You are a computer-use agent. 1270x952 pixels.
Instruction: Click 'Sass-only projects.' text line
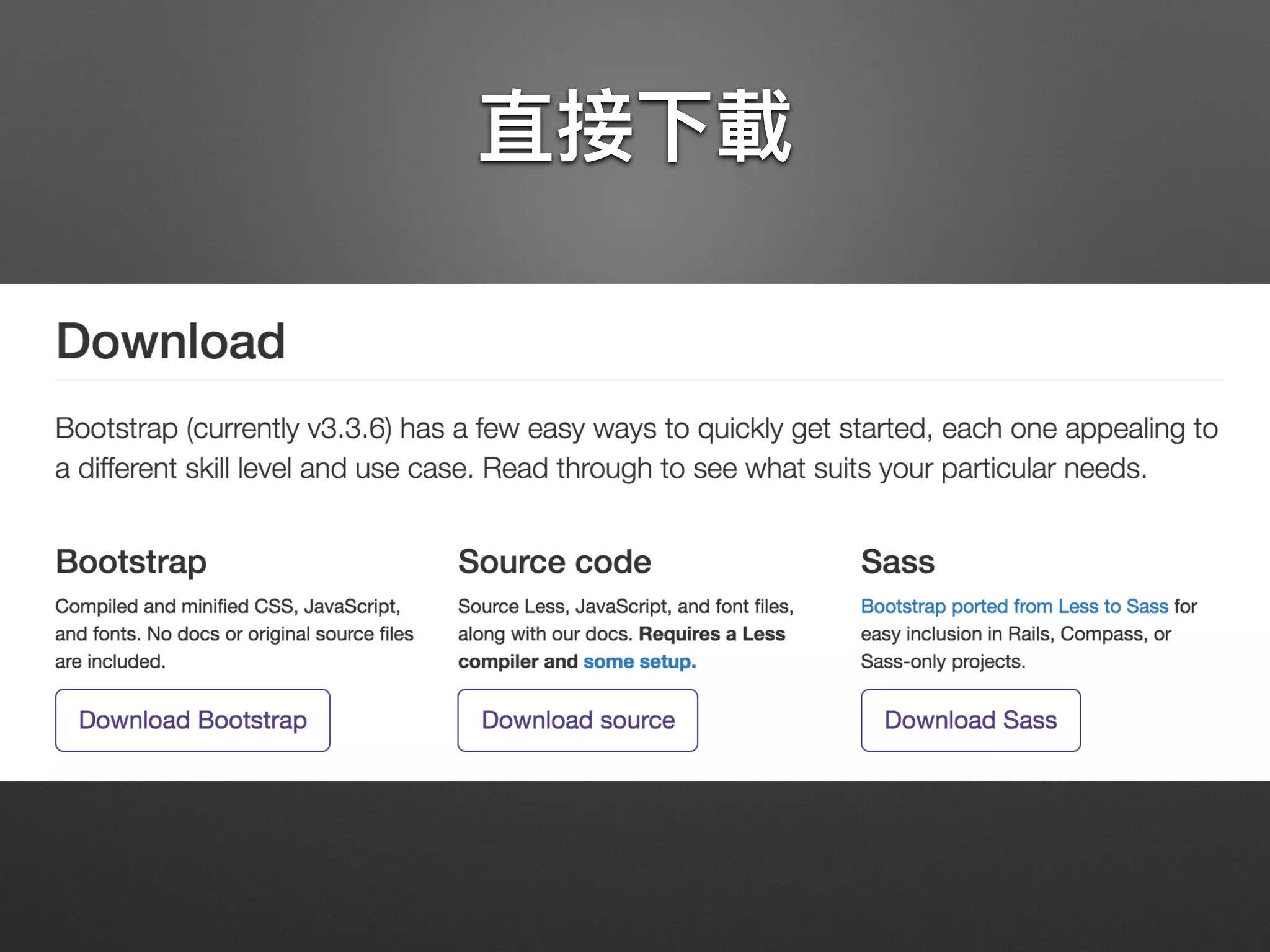point(943,661)
